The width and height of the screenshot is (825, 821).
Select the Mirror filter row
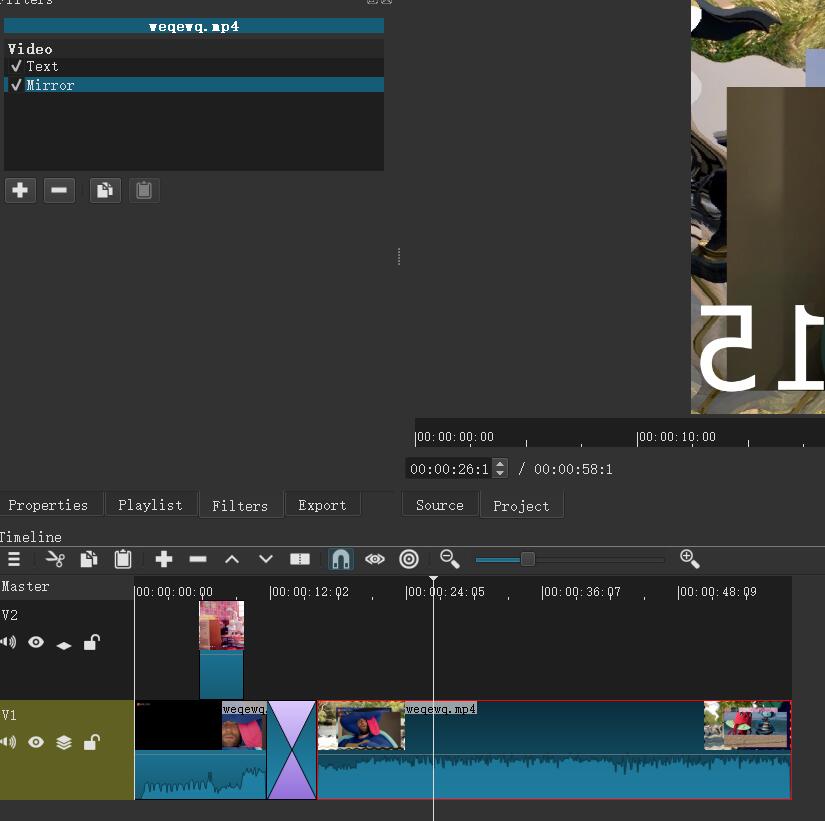pyautogui.click(x=194, y=85)
